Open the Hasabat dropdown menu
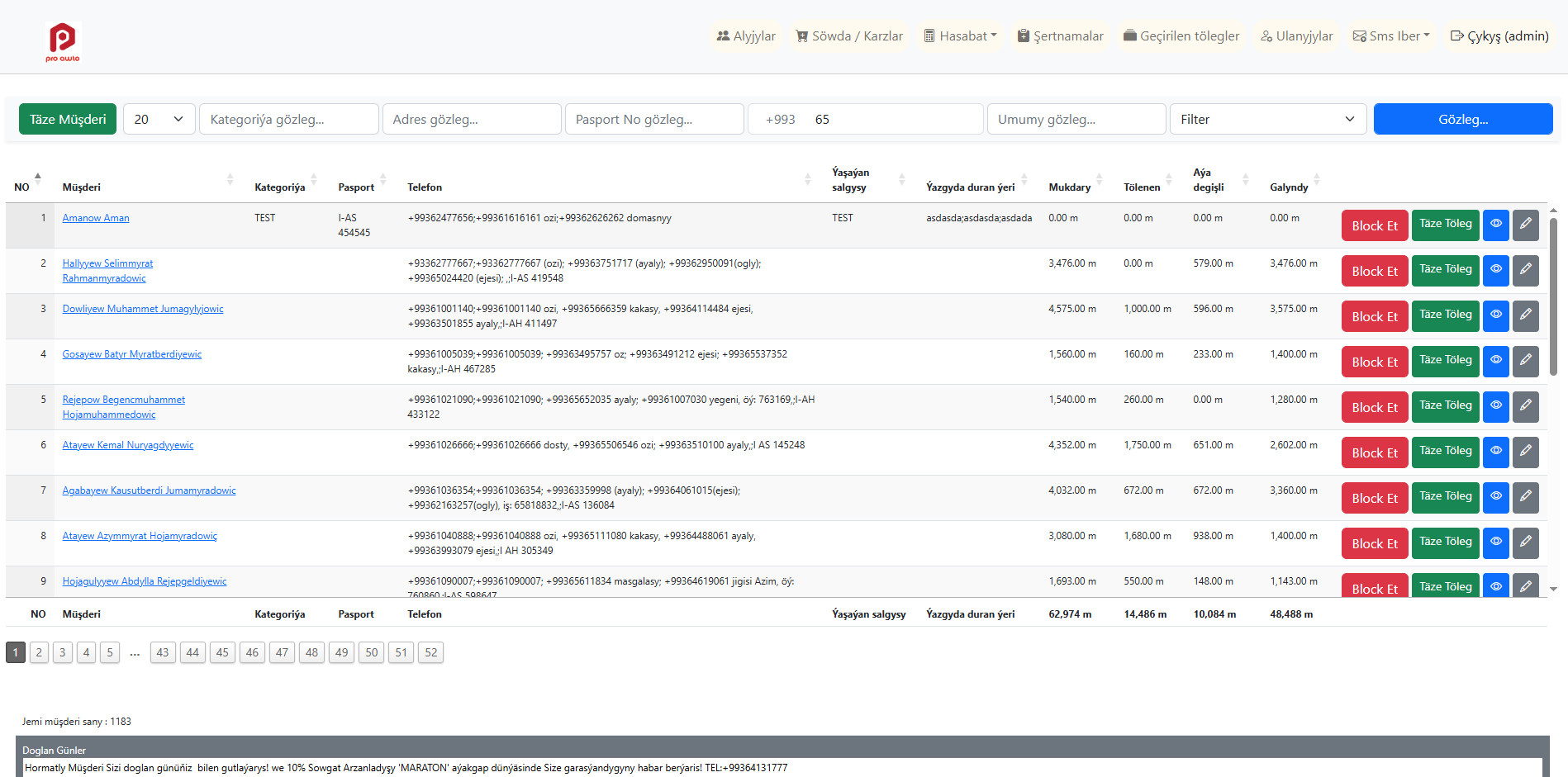 tap(960, 36)
